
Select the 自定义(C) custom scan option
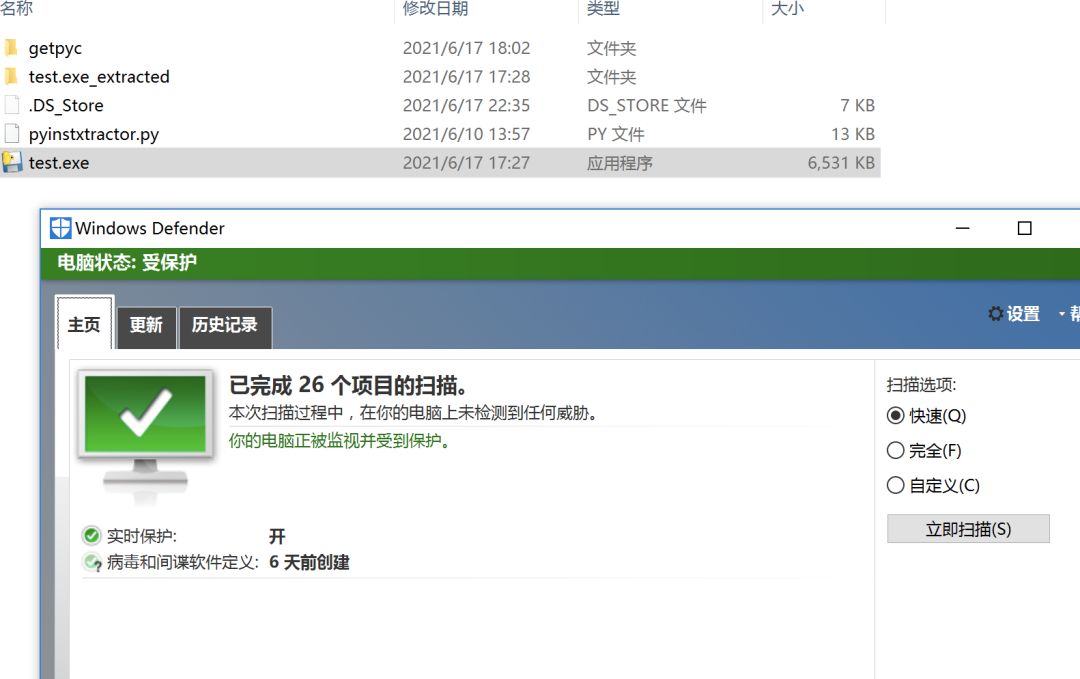(x=895, y=485)
